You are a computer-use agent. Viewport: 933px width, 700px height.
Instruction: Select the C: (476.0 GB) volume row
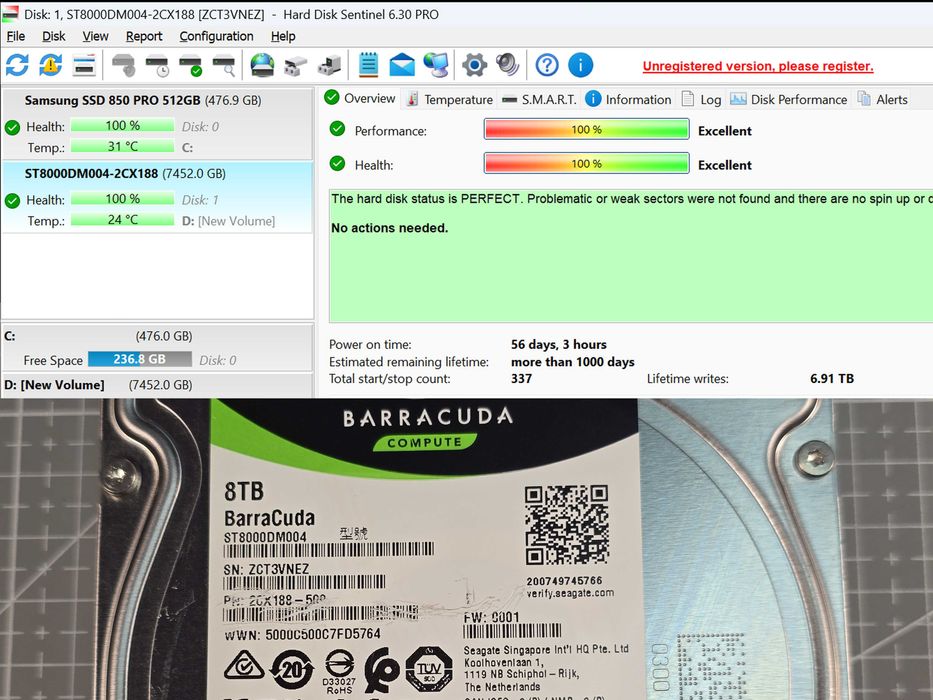tap(157, 347)
